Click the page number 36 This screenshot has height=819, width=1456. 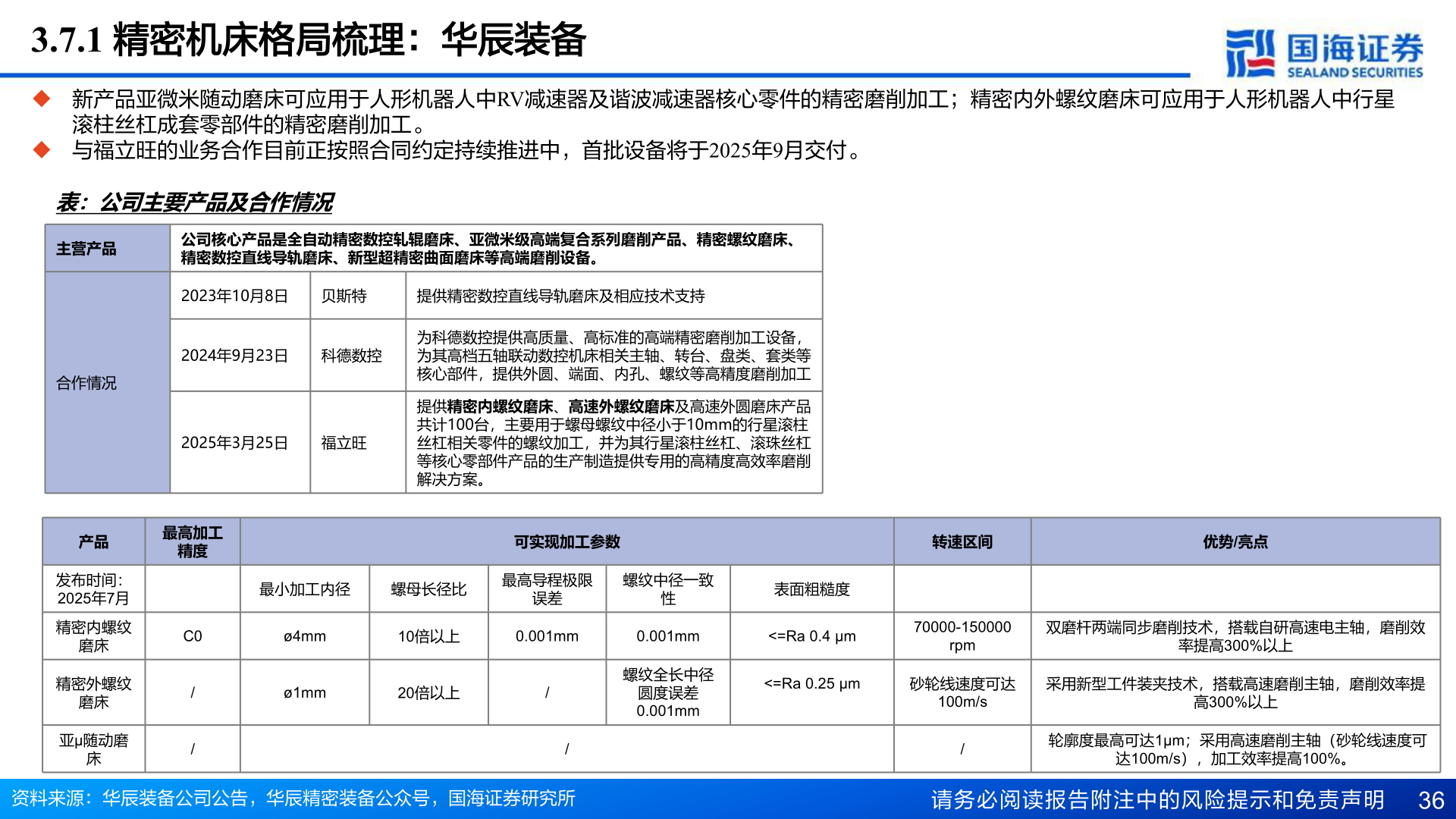[1431, 800]
